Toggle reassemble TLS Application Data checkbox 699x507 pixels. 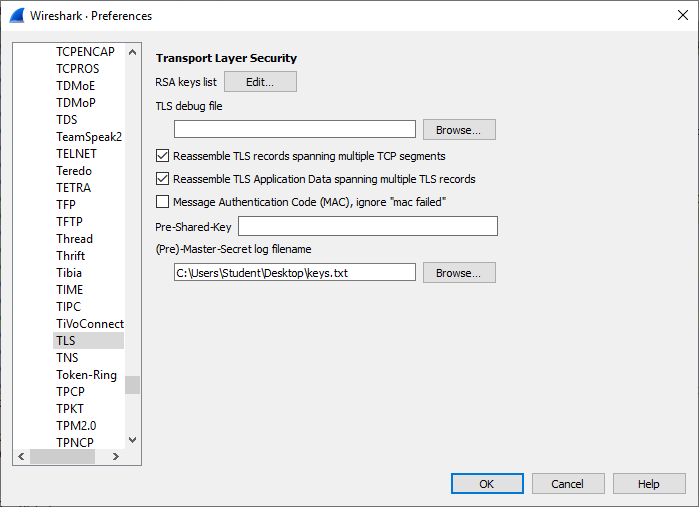click(x=162, y=179)
